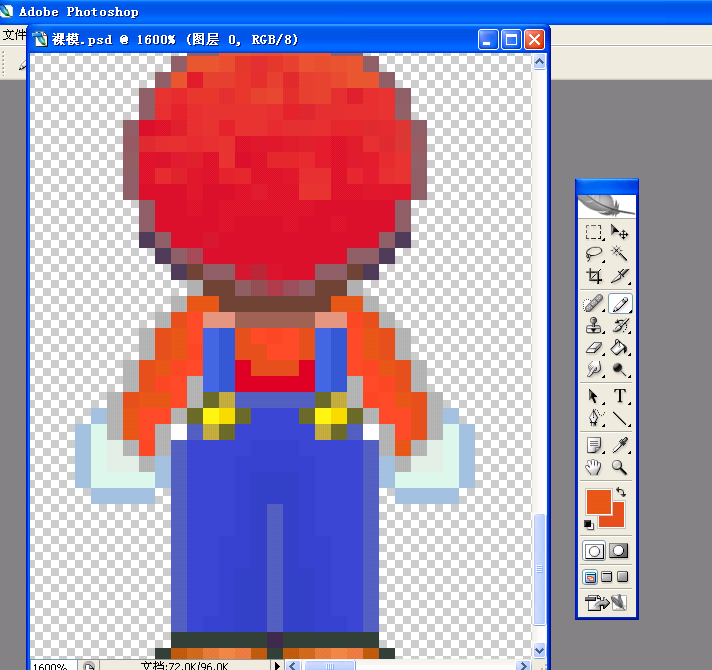Select the Zoom magnifier tool
This screenshot has width=712, height=670.
619,467
